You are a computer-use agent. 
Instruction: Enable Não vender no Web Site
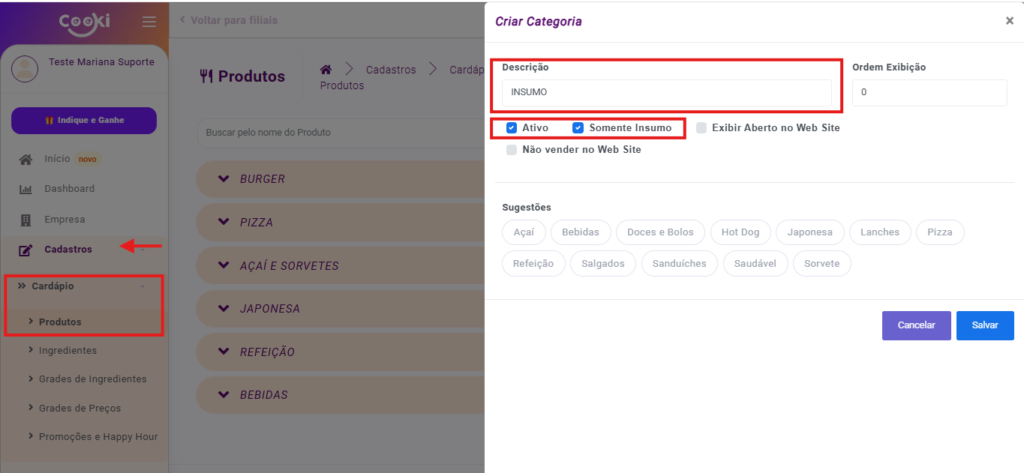(512, 150)
